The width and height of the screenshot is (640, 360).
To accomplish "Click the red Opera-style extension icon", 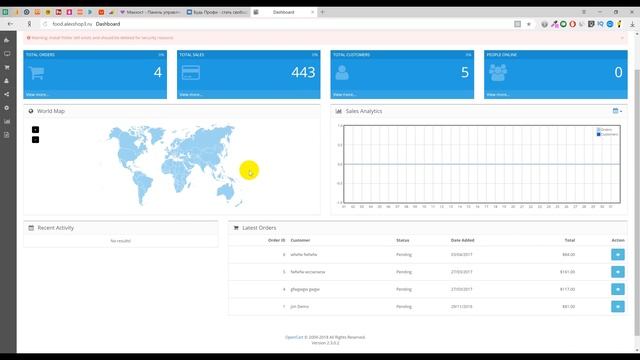I will tap(573, 24).
